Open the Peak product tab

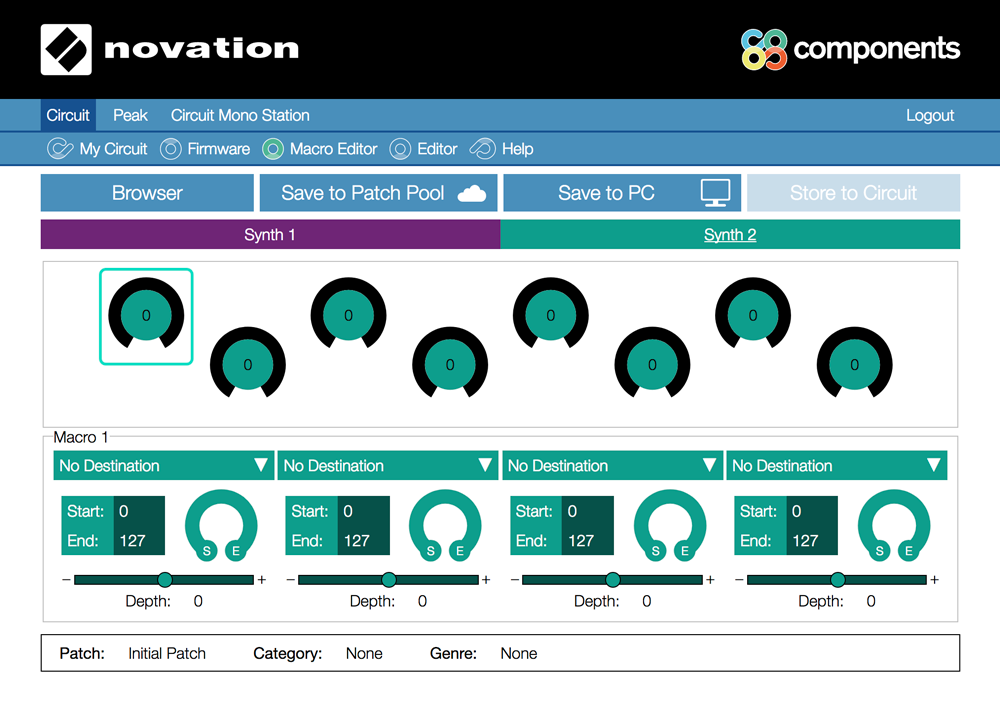coord(130,115)
